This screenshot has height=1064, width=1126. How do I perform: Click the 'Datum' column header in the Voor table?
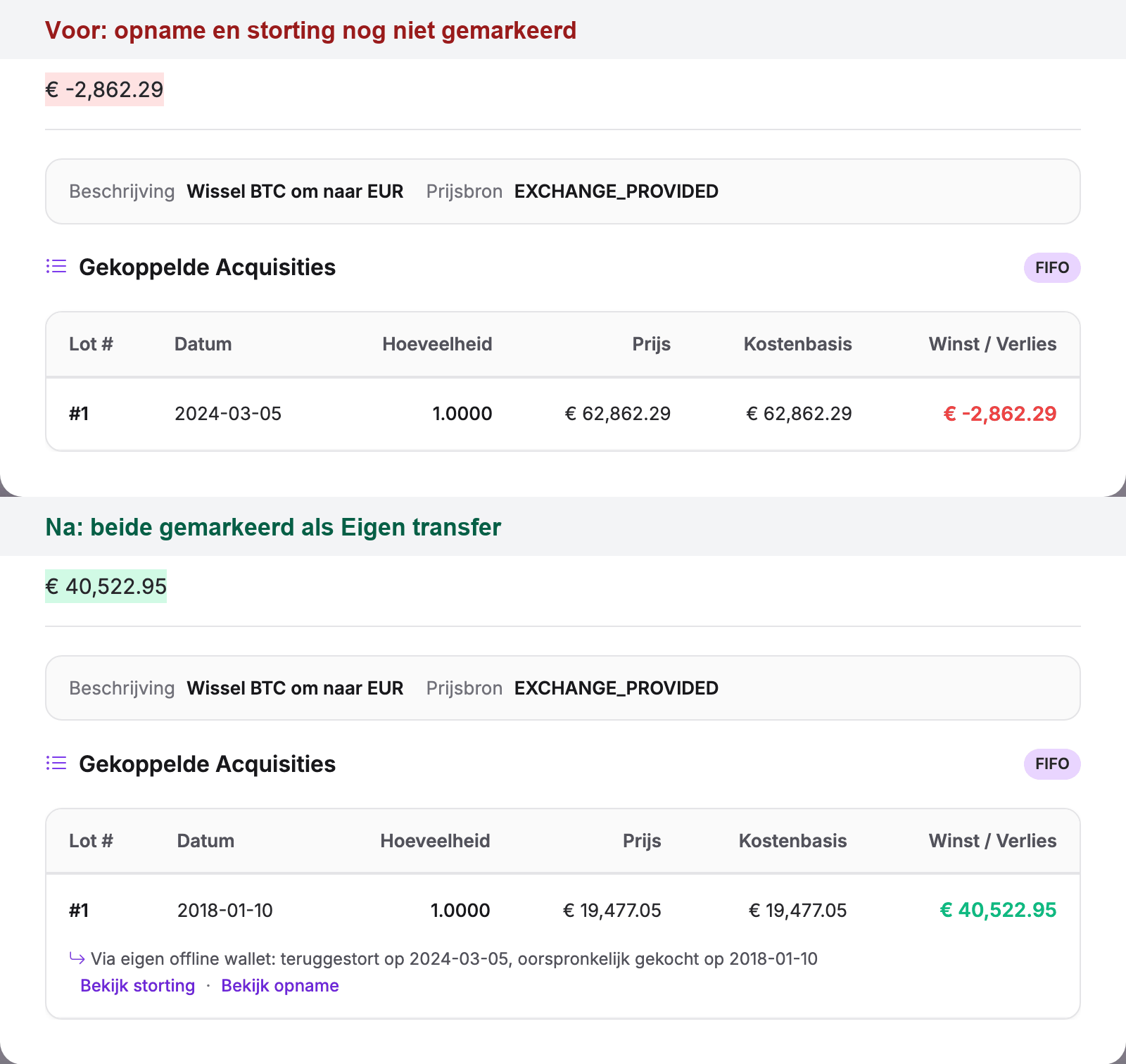point(203,344)
